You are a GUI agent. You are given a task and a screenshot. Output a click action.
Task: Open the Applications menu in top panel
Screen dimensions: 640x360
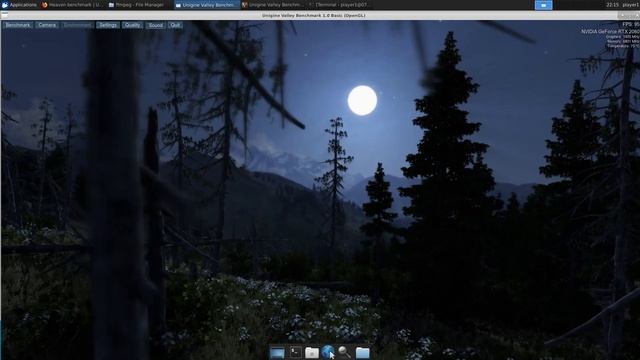pos(19,5)
